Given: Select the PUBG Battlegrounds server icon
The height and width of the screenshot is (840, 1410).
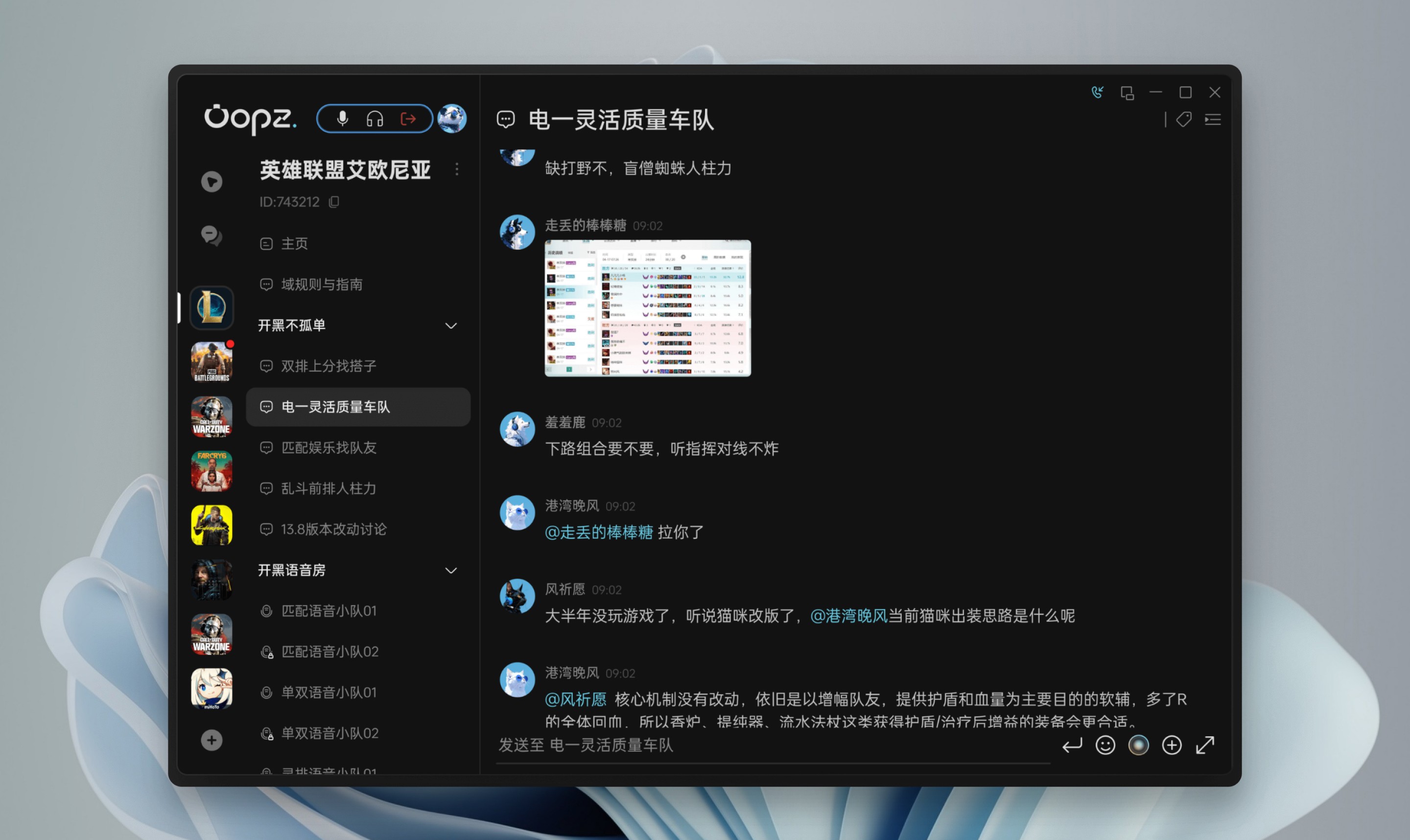Looking at the screenshot, I should click(211, 362).
